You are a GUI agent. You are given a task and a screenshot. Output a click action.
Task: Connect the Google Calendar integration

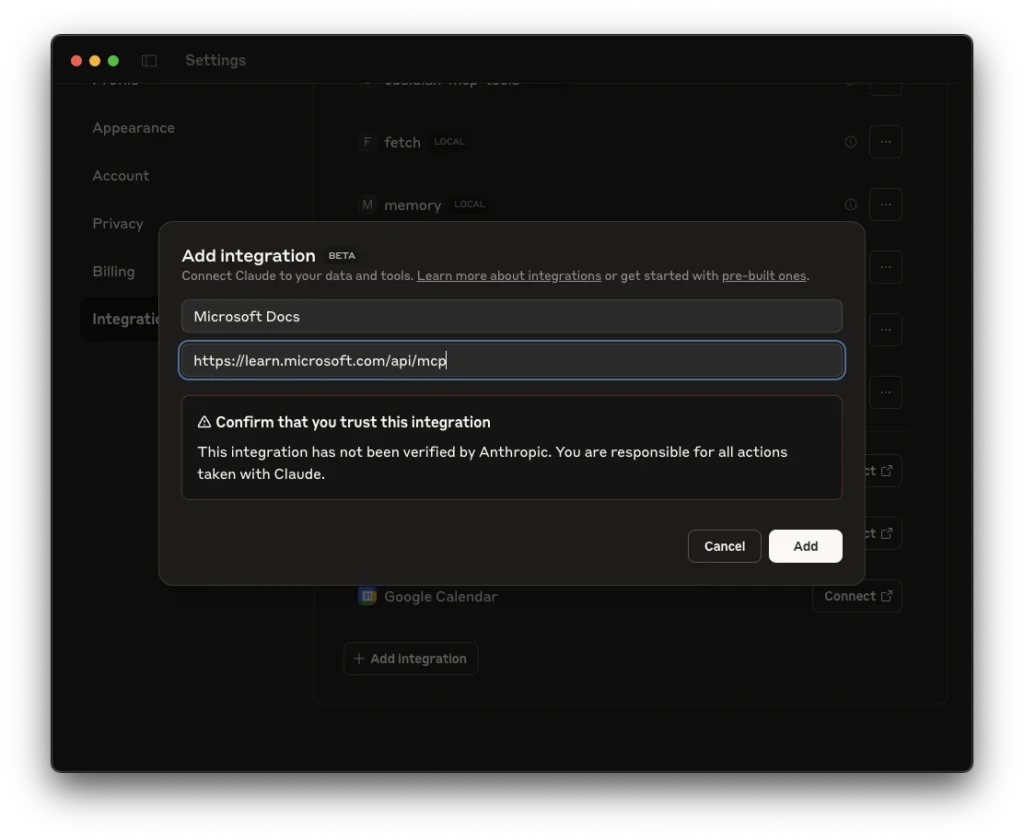pyautogui.click(x=857, y=596)
